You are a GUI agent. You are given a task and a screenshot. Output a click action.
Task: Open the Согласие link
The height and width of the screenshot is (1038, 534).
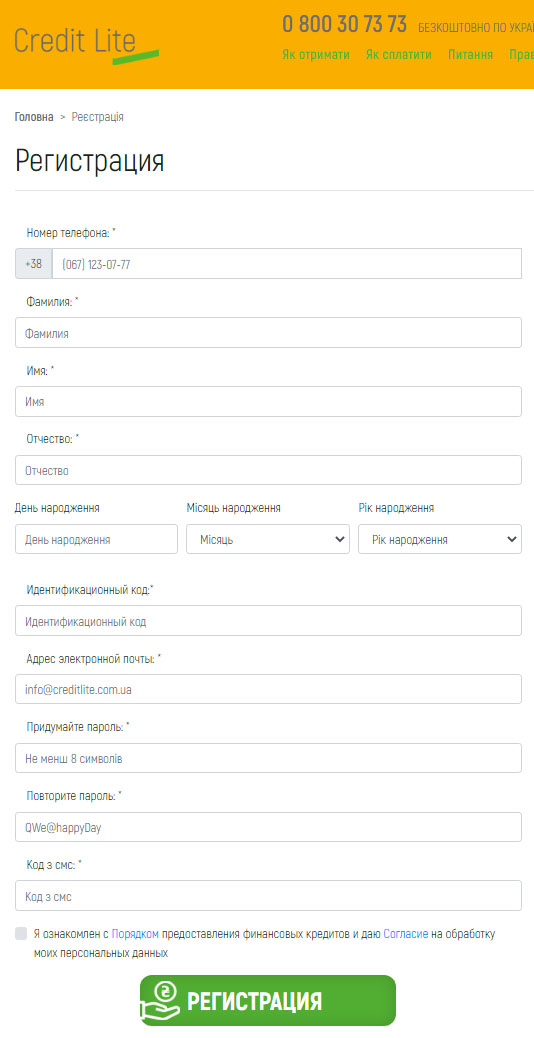tap(406, 934)
